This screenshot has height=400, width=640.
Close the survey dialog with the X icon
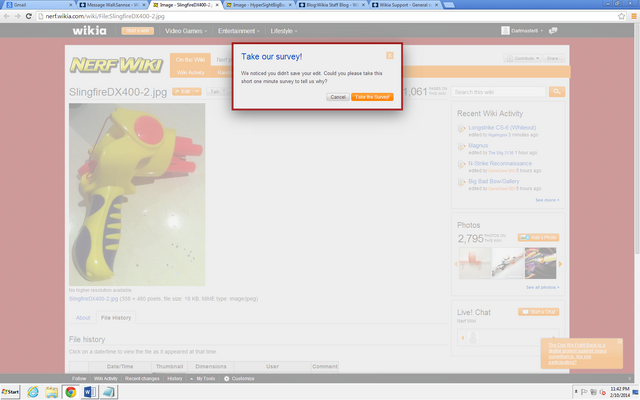point(390,56)
